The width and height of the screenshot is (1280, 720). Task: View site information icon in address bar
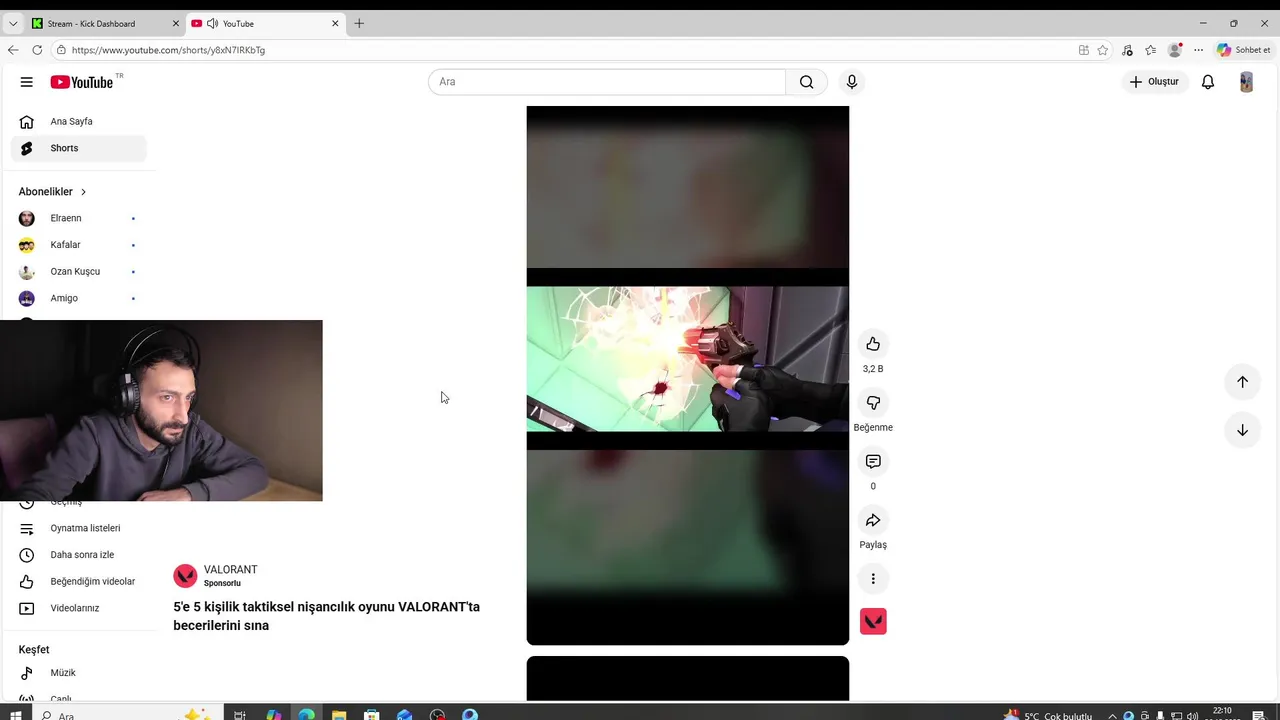(61, 50)
